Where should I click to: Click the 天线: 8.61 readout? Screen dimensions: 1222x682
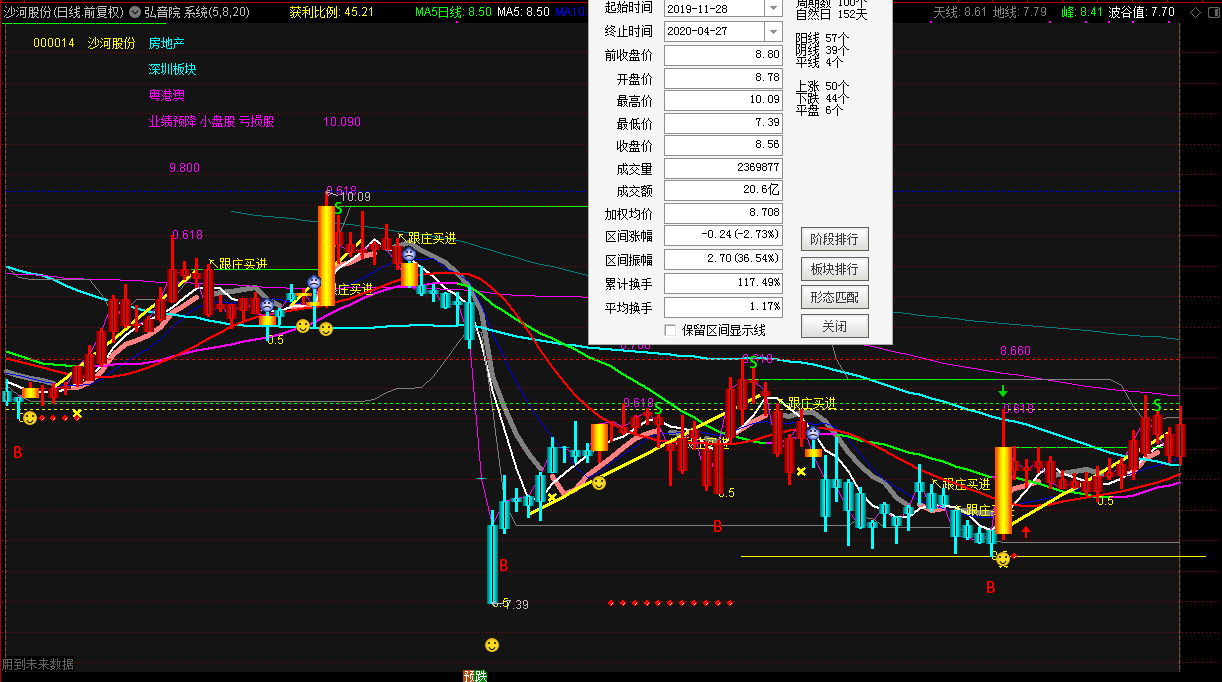coord(960,12)
